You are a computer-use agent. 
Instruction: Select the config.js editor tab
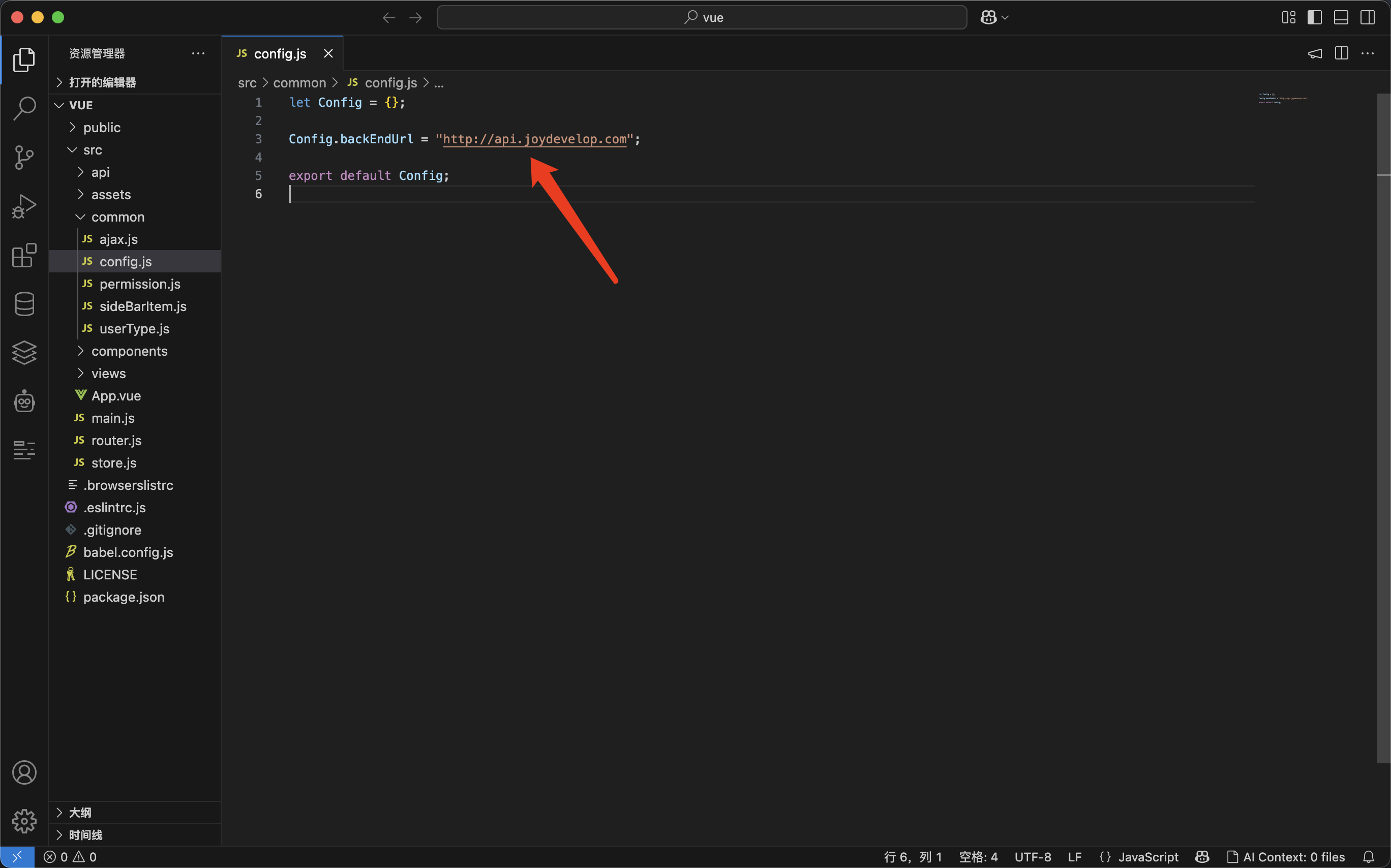point(282,53)
